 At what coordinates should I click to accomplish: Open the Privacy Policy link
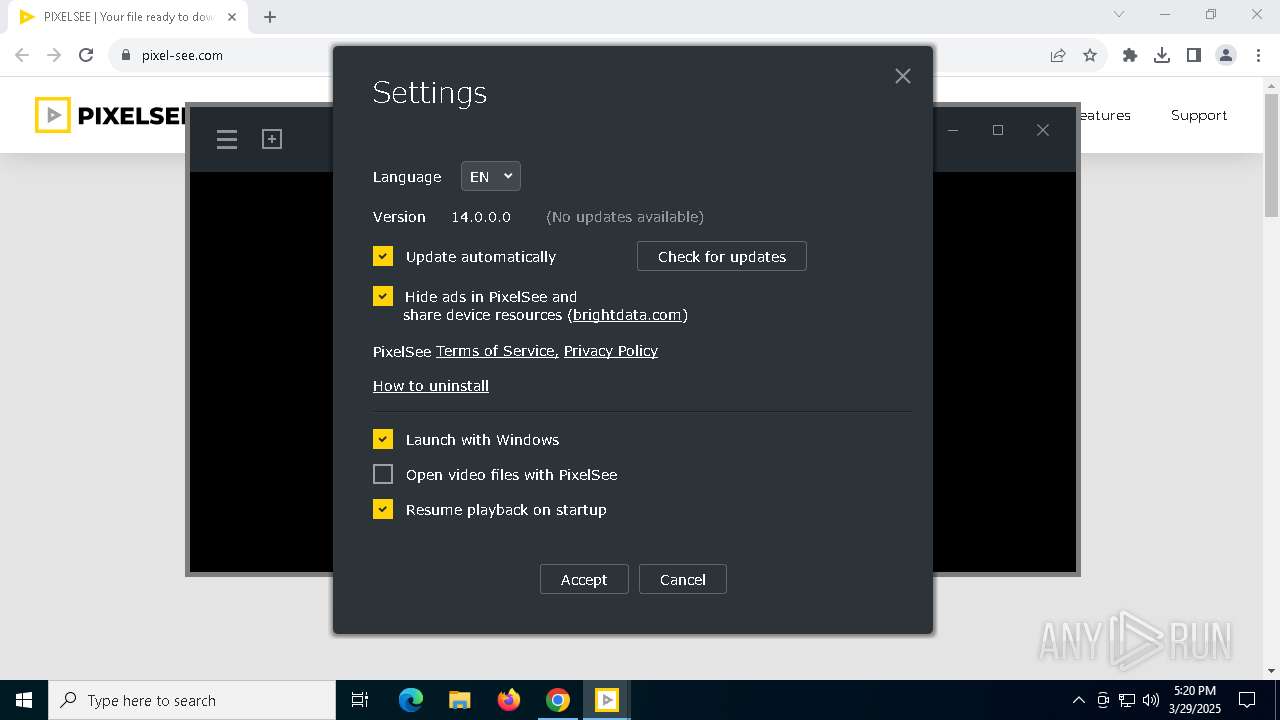pyautogui.click(x=611, y=351)
